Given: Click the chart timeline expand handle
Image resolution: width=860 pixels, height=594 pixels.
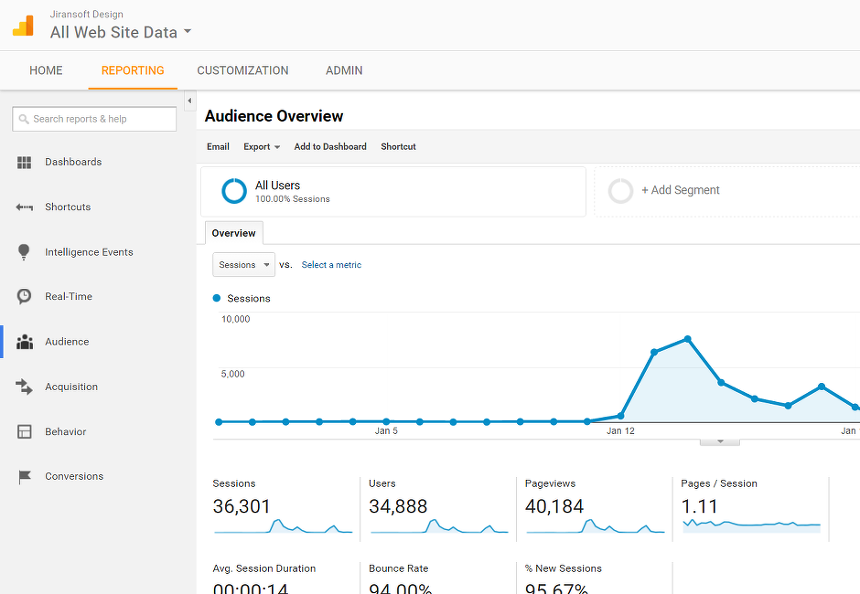Looking at the screenshot, I should 719,441.
